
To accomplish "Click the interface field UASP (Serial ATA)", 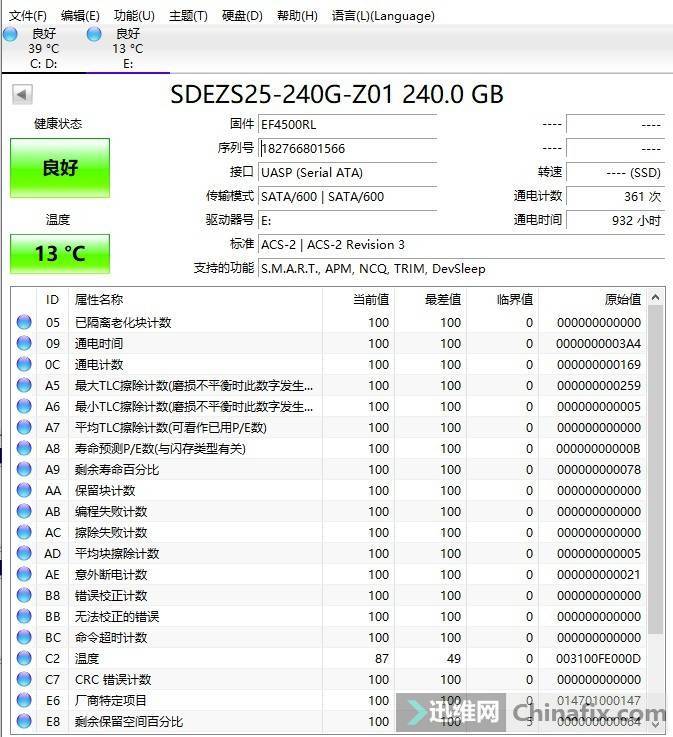I will point(348,172).
